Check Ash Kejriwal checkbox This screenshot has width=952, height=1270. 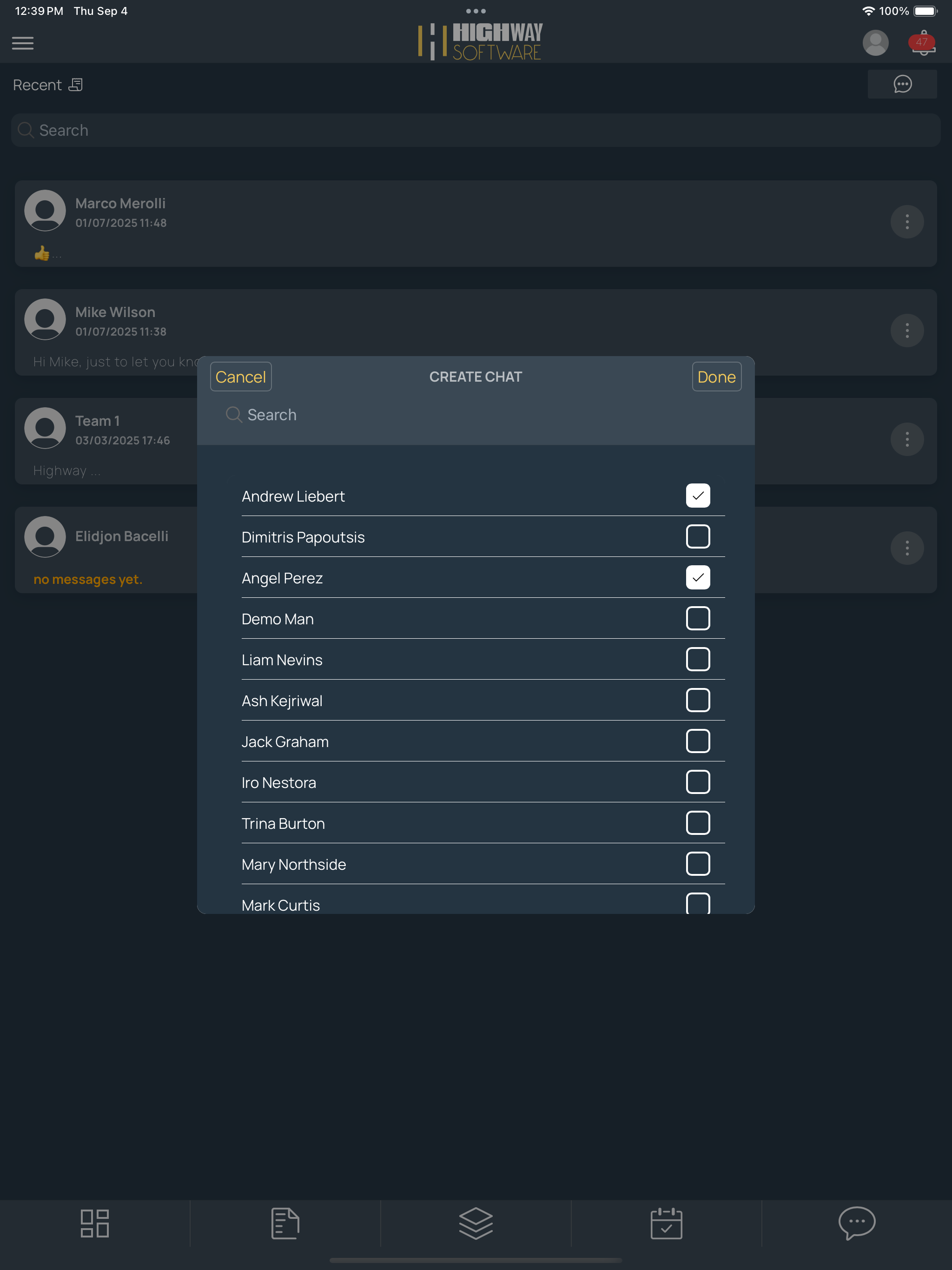698,700
